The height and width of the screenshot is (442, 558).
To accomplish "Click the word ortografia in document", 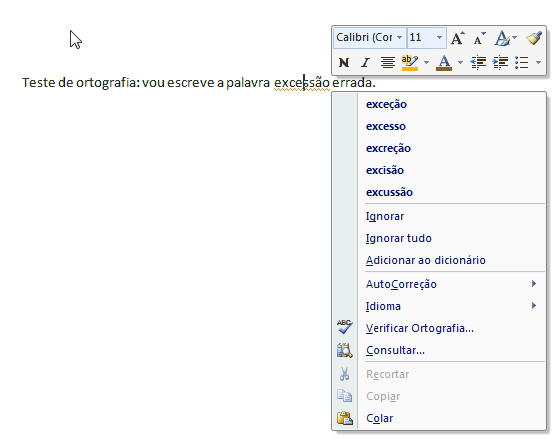I will [x=106, y=83].
